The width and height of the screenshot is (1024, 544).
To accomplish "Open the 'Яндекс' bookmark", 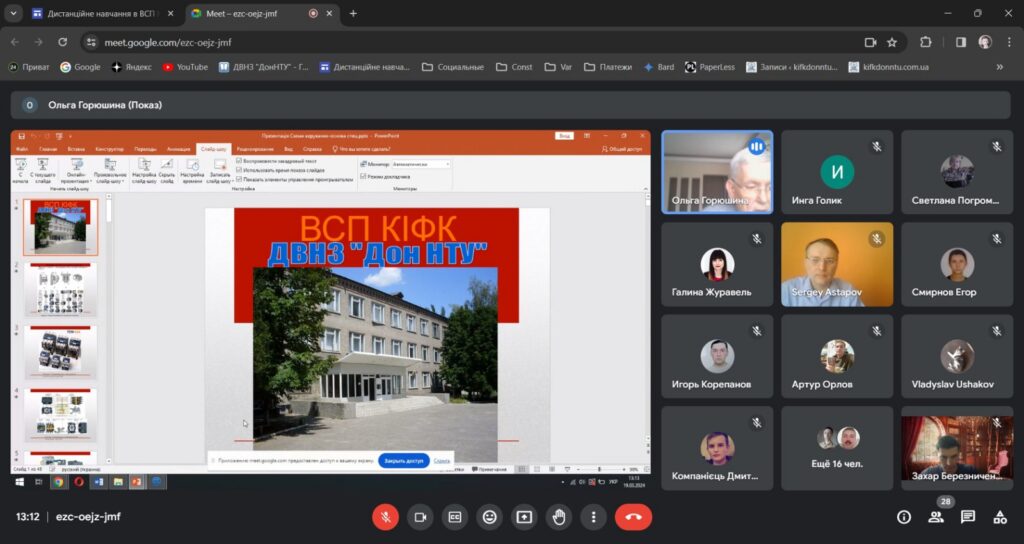I will click(x=131, y=67).
